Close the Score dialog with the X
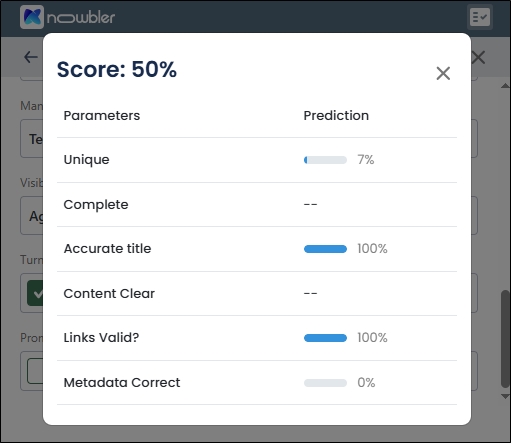Image resolution: width=511 pixels, height=443 pixels. coord(443,73)
